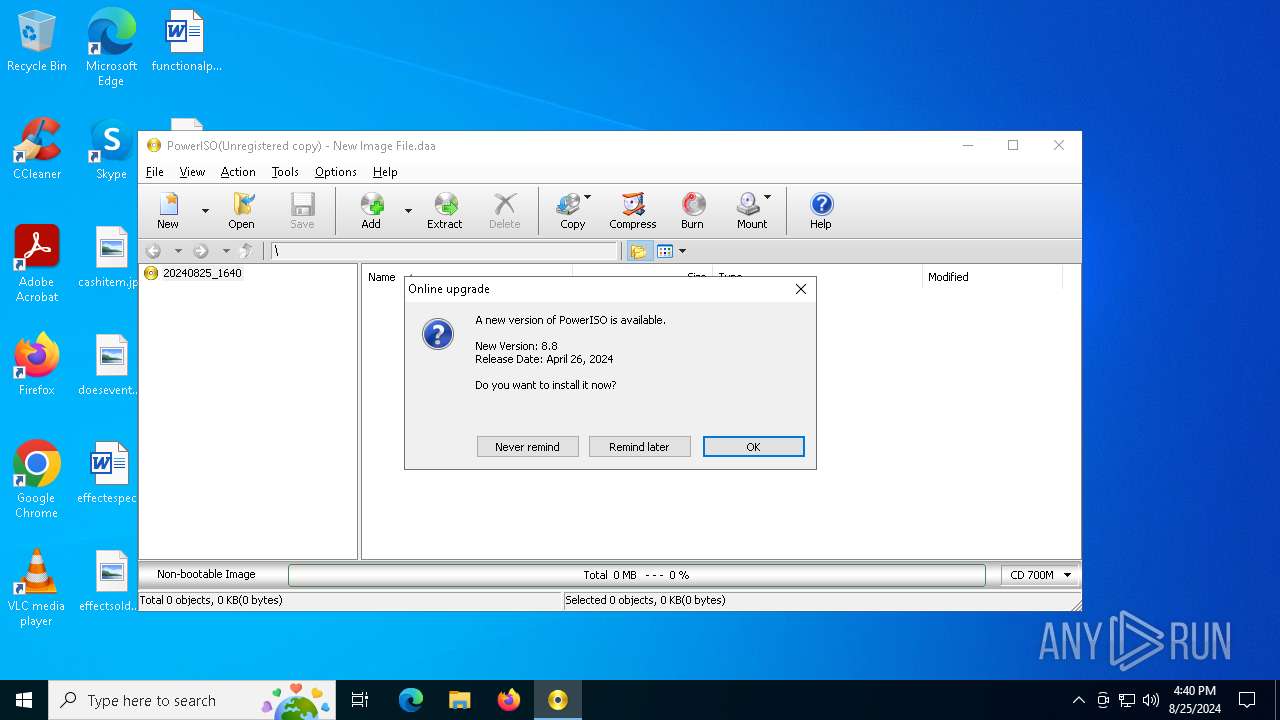Show hidden system tray icons
This screenshot has width=1280, height=720.
pyautogui.click(x=1078, y=700)
